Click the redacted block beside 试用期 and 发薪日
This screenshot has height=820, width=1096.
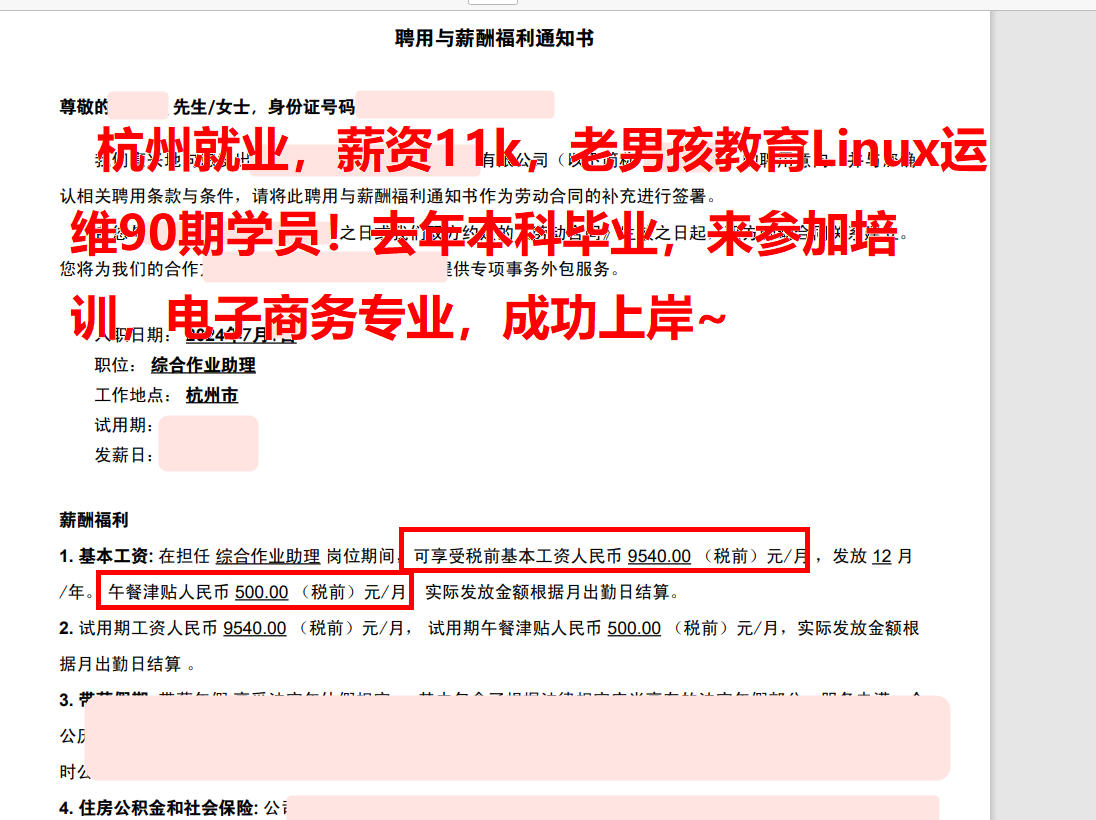point(208,443)
